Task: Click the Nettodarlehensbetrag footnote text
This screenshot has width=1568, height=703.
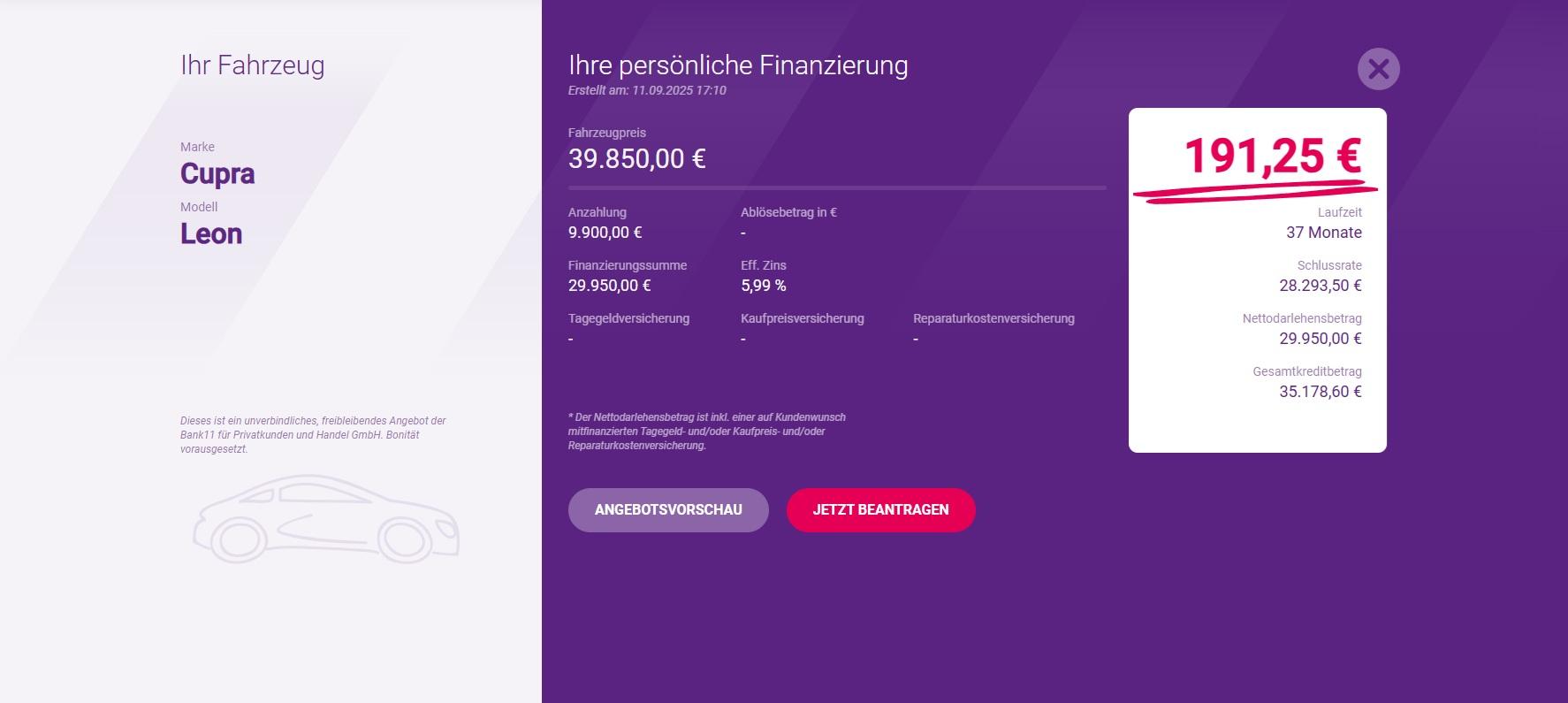Action: (x=707, y=432)
